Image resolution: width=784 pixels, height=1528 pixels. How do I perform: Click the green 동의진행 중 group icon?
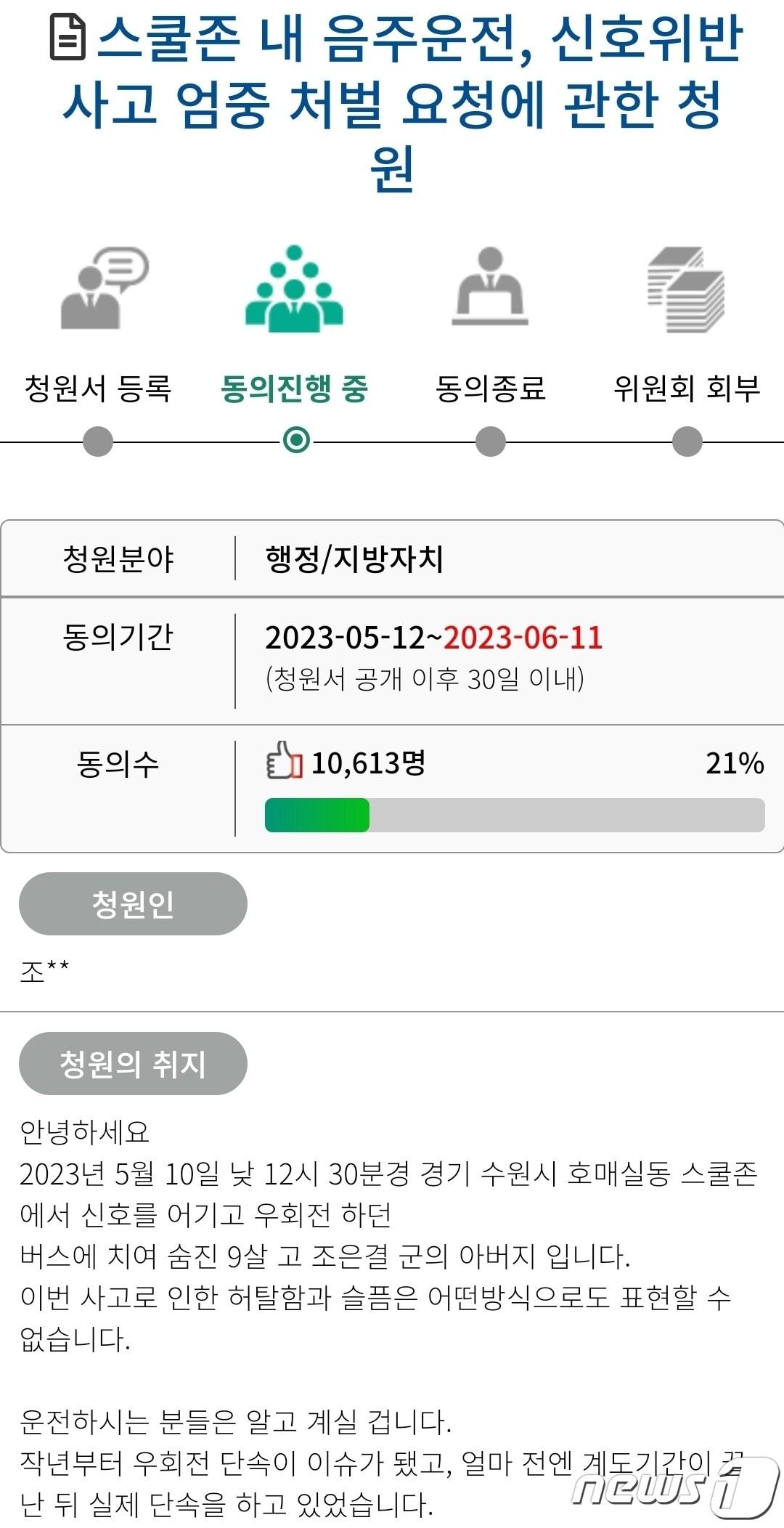point(294,288)
